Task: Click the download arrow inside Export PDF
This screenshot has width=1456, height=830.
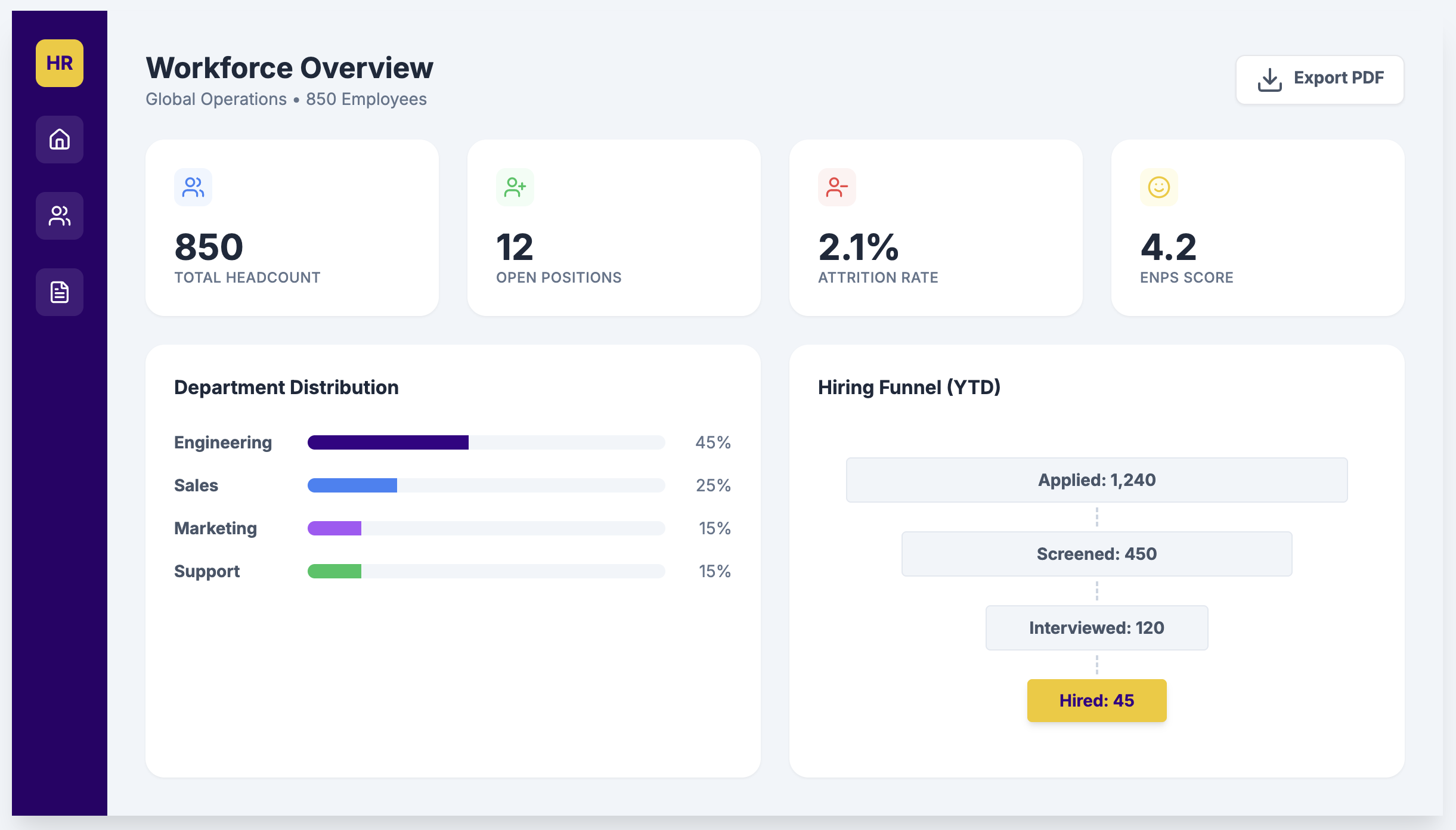Action: pyautogui.click(x=1271, y=79)
